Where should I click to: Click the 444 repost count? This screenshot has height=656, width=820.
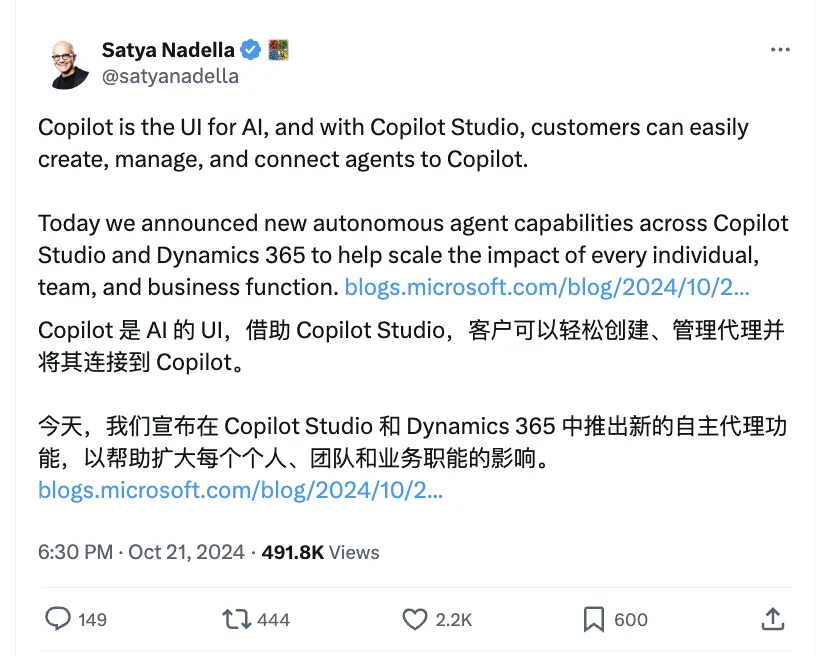pyautogui.click(x=273, y=620)
